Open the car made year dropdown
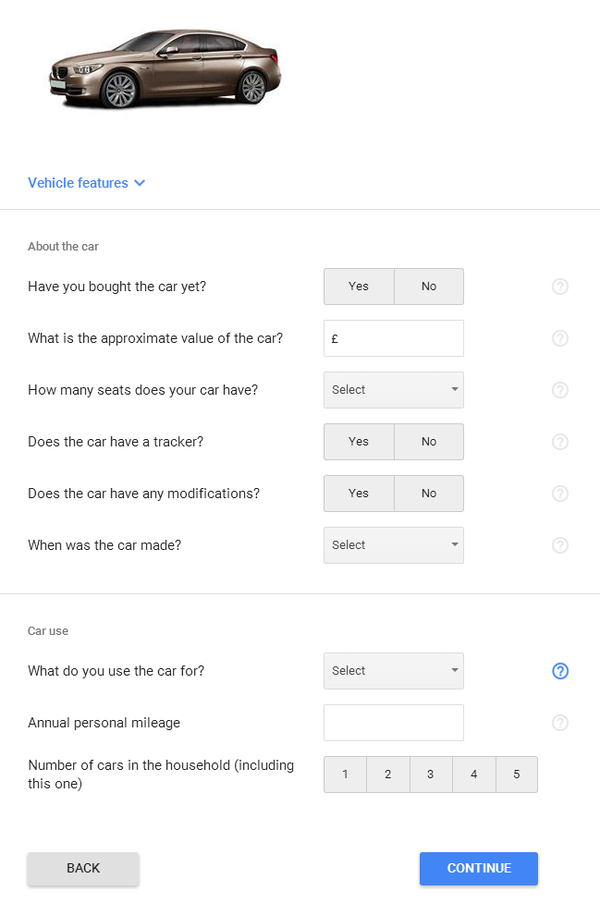Screen dimensions: 600x903 393,545
